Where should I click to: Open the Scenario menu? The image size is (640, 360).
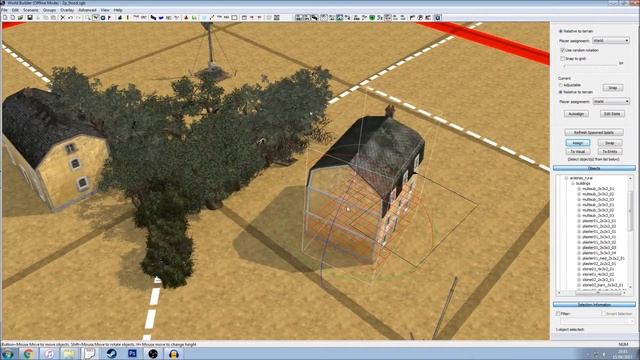(31, 10)
